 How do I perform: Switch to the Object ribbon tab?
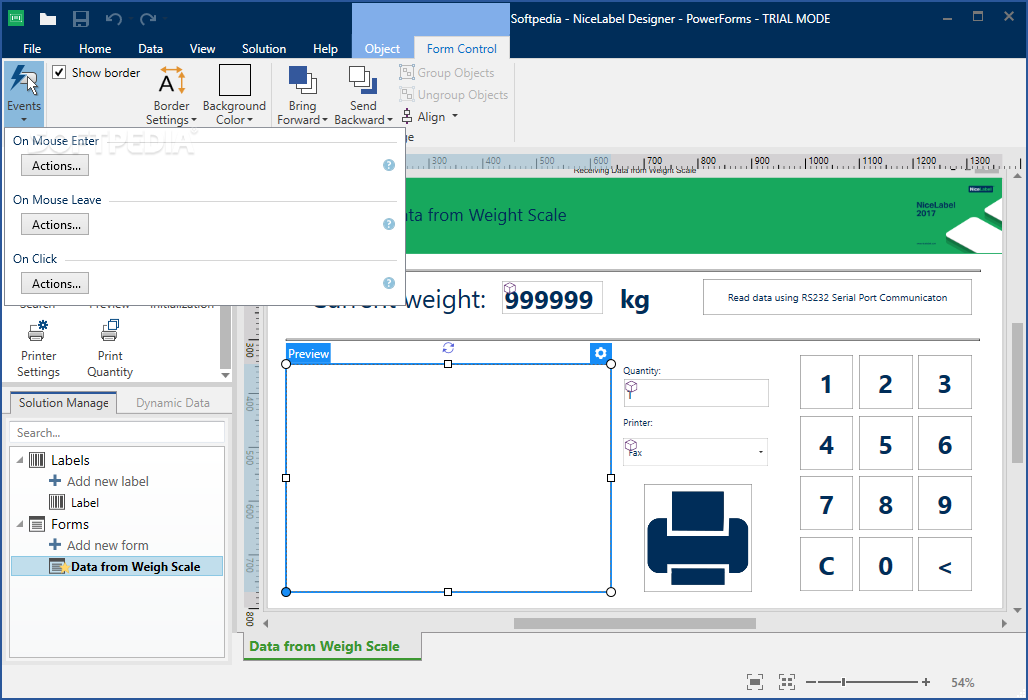(x=382, y=49)
